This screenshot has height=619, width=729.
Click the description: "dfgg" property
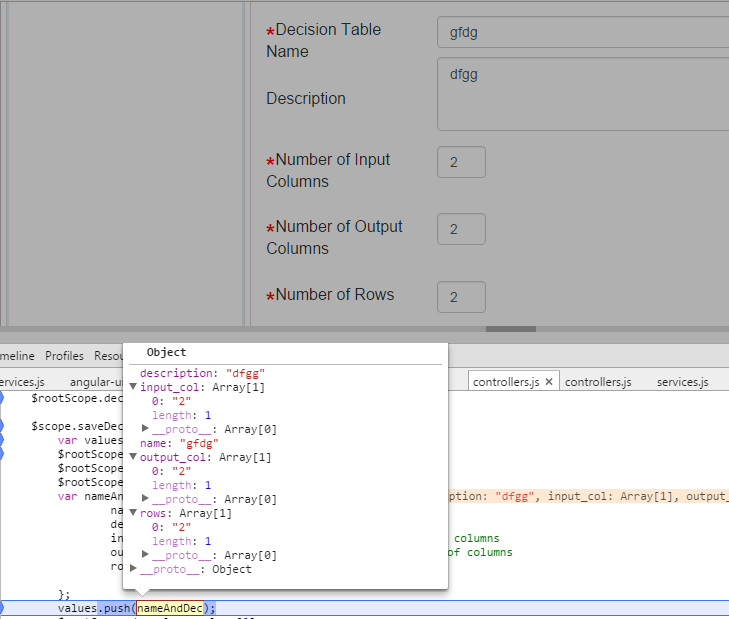coord(202,373)
